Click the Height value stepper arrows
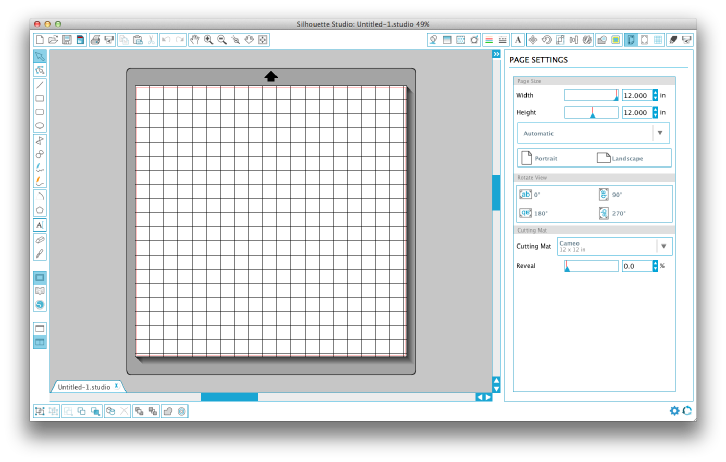This screenshot has width=726, height=462. [655, 112]
